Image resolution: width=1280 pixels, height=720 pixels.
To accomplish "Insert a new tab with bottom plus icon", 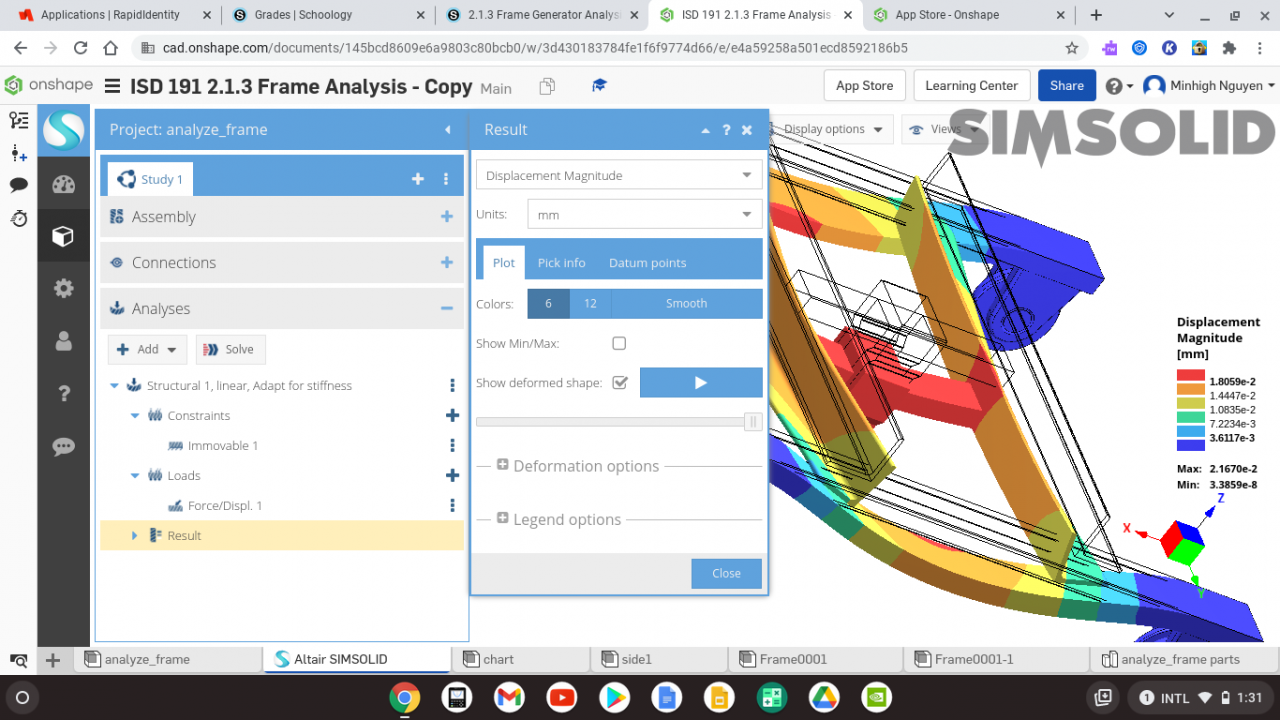I will pyautogui.click(x=53, y=660).
